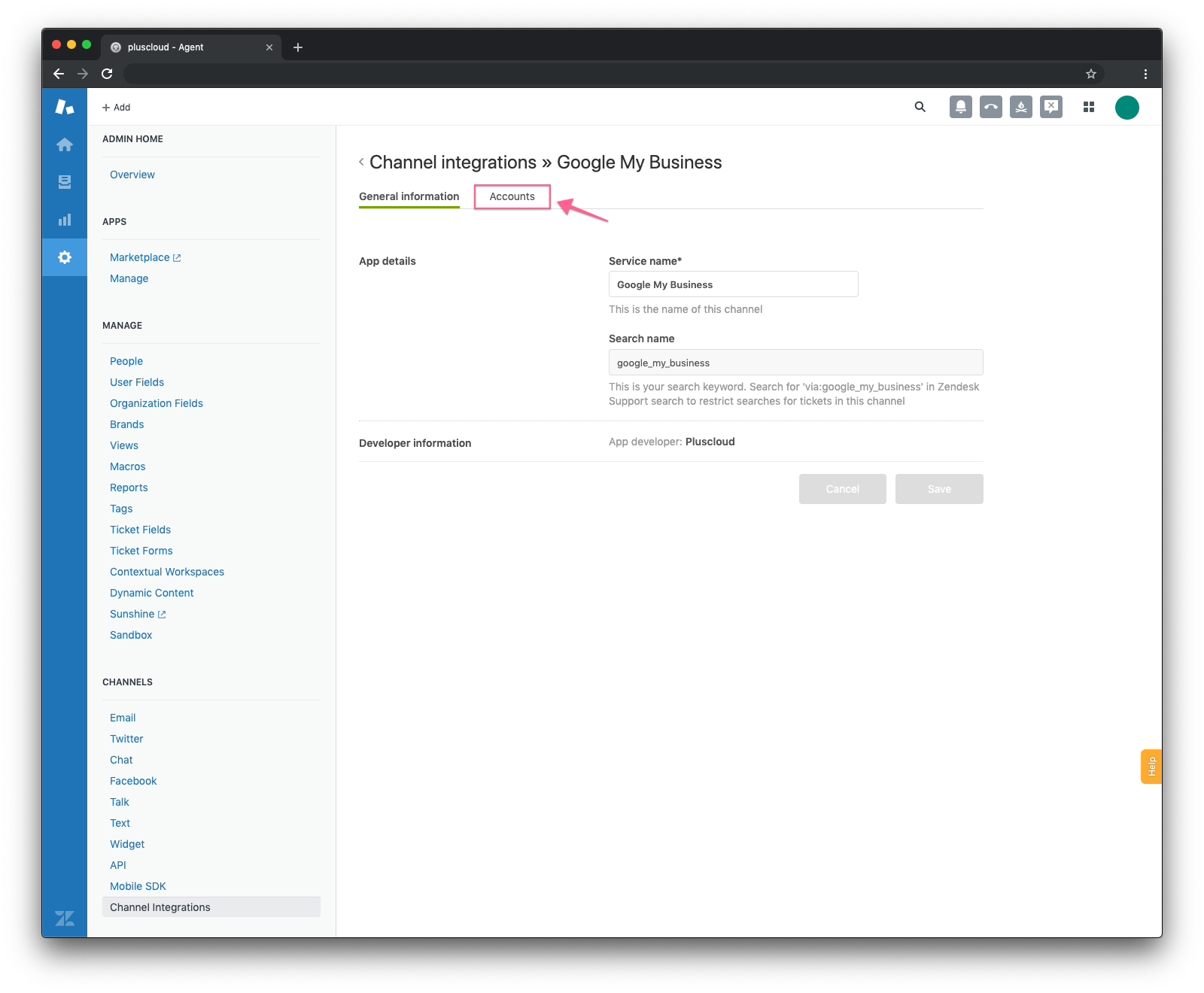
Task: Reload the page with refresh icon
Action: [107, 74]
